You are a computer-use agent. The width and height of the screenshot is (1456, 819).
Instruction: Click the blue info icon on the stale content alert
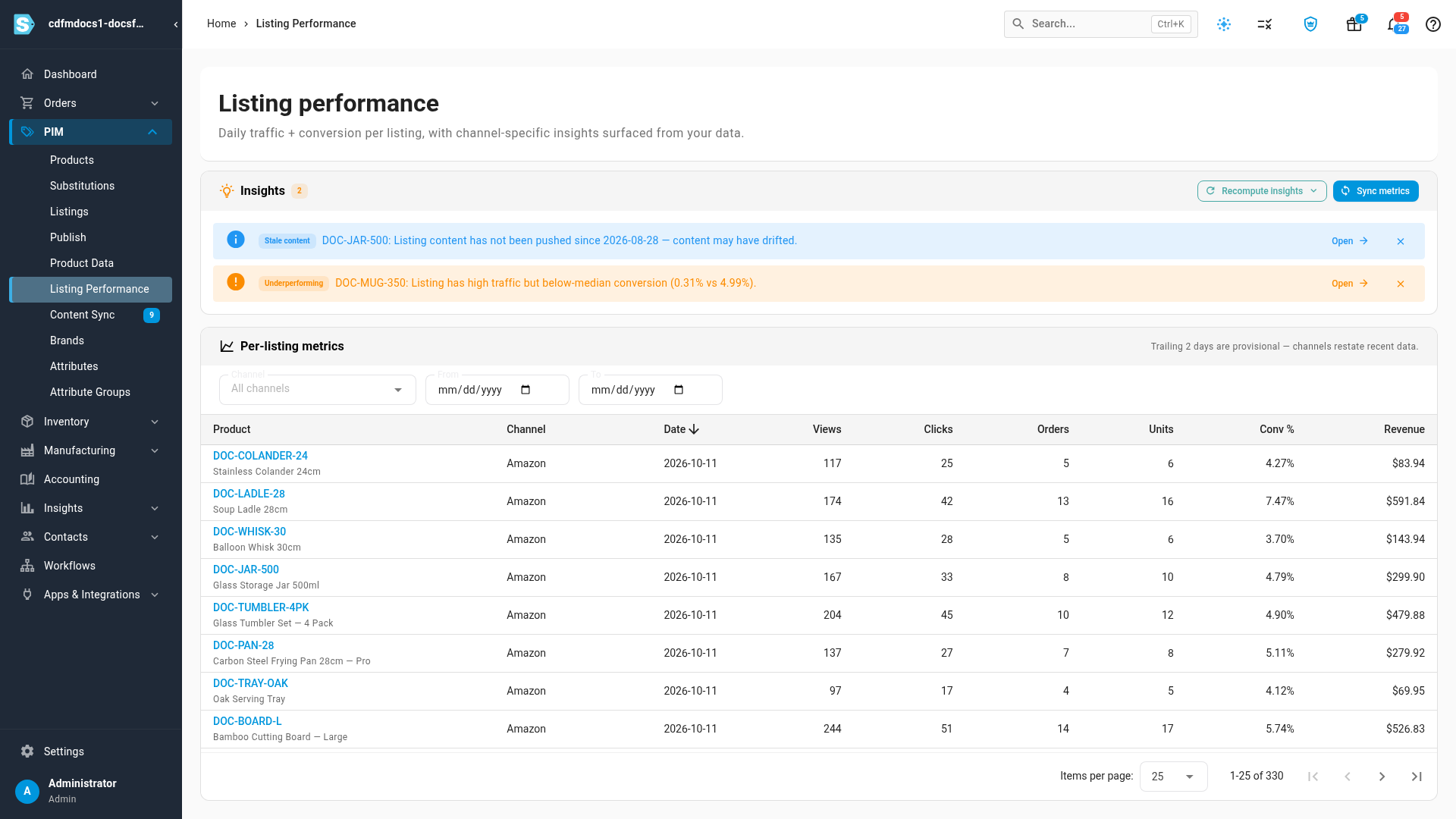[236, 240]
